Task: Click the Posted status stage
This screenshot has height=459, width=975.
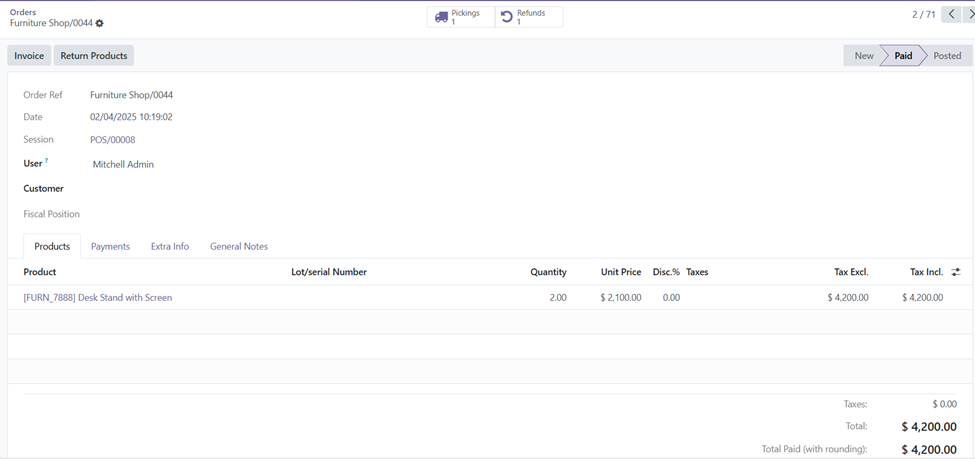Action: tap(947, 56)
